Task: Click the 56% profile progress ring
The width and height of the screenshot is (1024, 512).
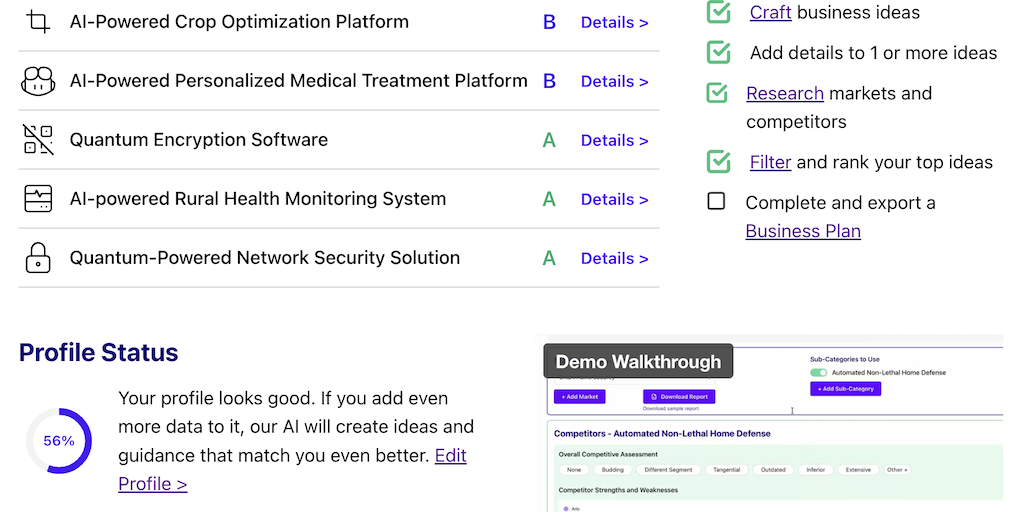Action: tap(59, 440)
